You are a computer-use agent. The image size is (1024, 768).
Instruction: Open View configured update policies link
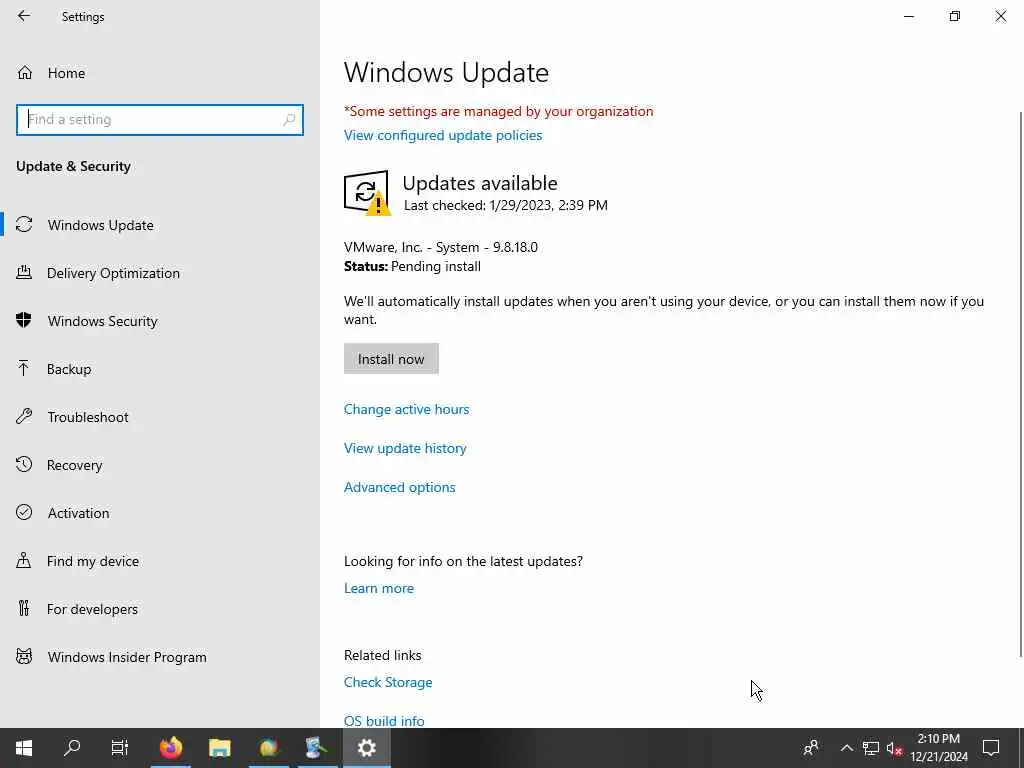pyautogui.click(x=443, y=135)
